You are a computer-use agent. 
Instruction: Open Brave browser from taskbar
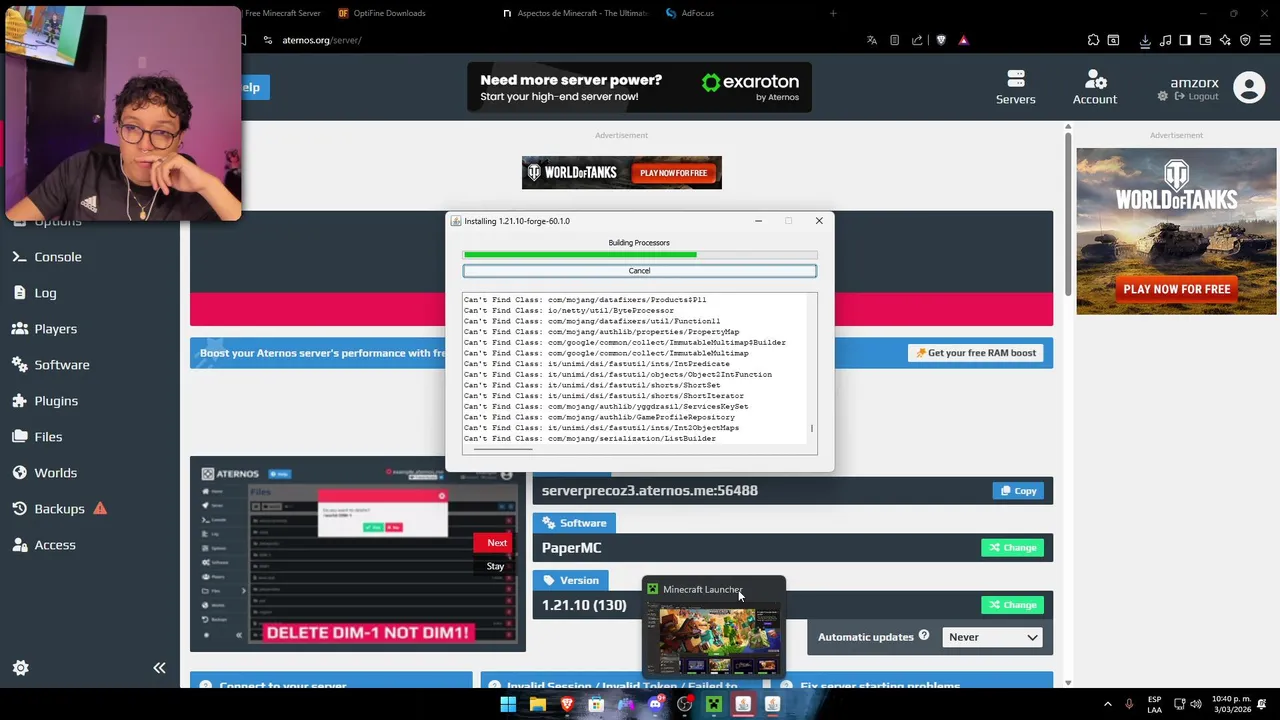tap(567, 704)
